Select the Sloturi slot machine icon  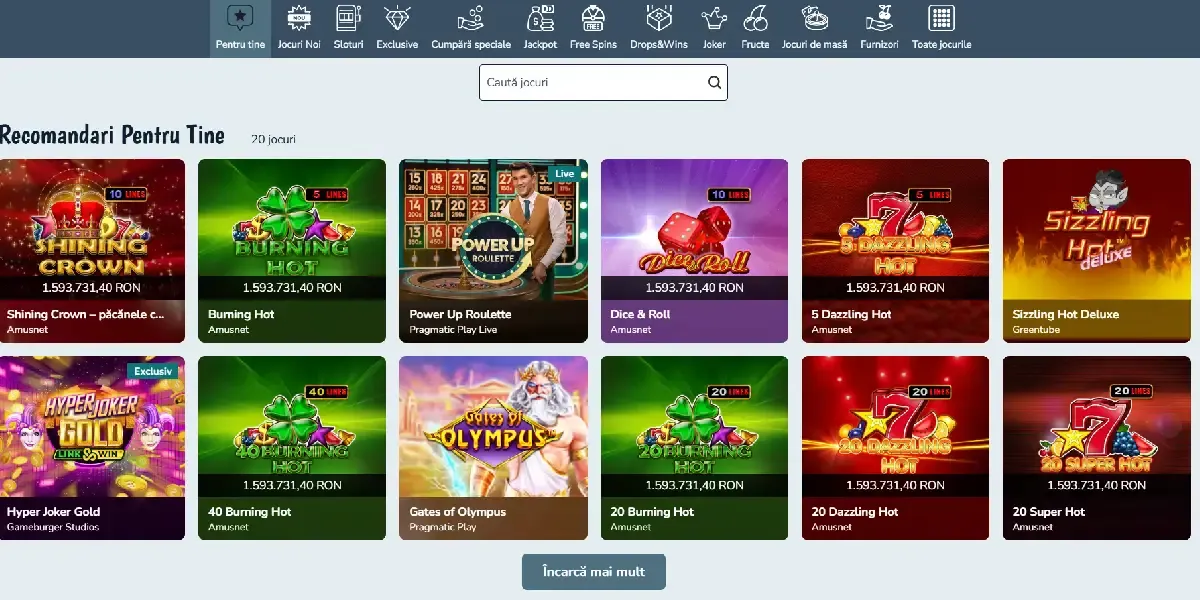(x=348, y=18)
